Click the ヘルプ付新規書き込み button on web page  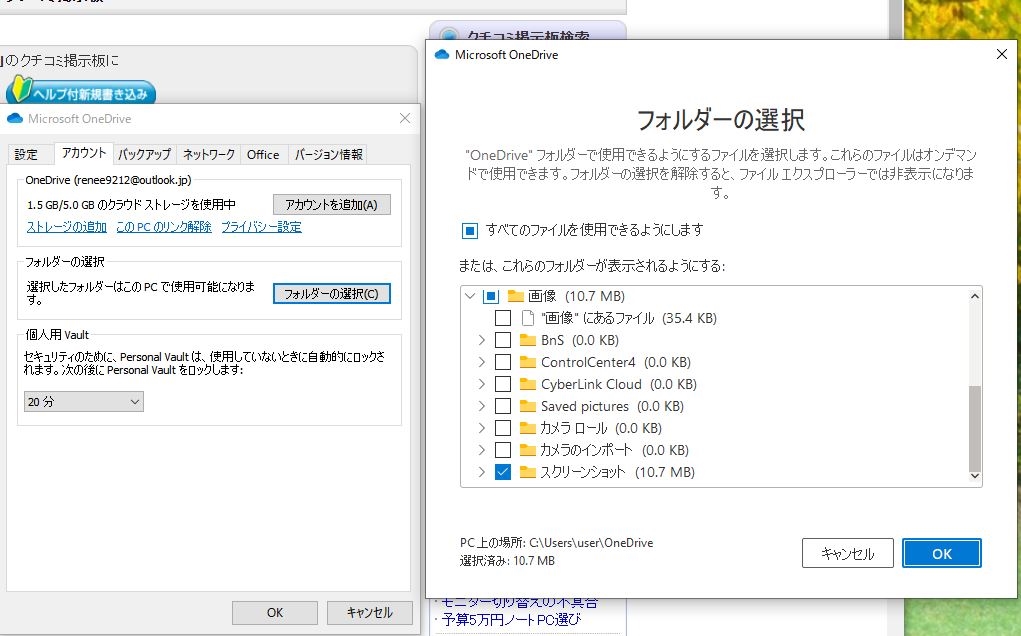pyautogui.click(x=81, y=92)
